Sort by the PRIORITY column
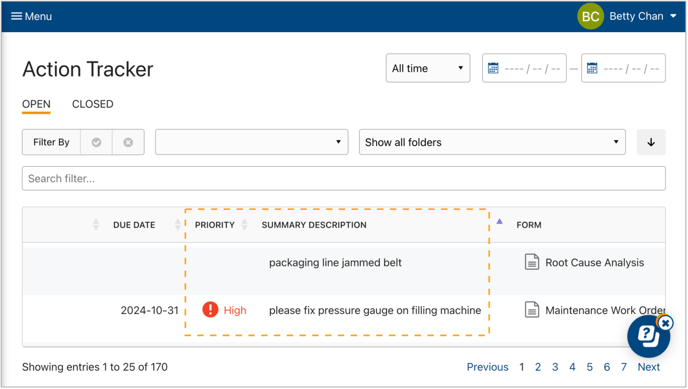Image resolution: width=688 pixels, height=389 pixels. tap(215, 225)
